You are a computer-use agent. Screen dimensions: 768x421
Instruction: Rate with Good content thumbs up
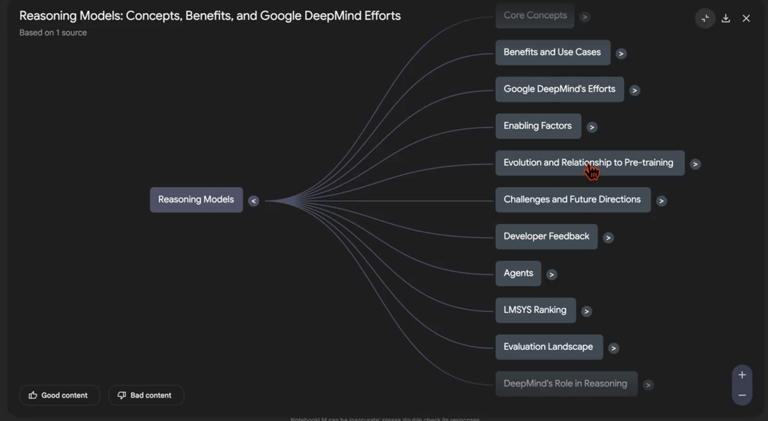coord(59,395)
